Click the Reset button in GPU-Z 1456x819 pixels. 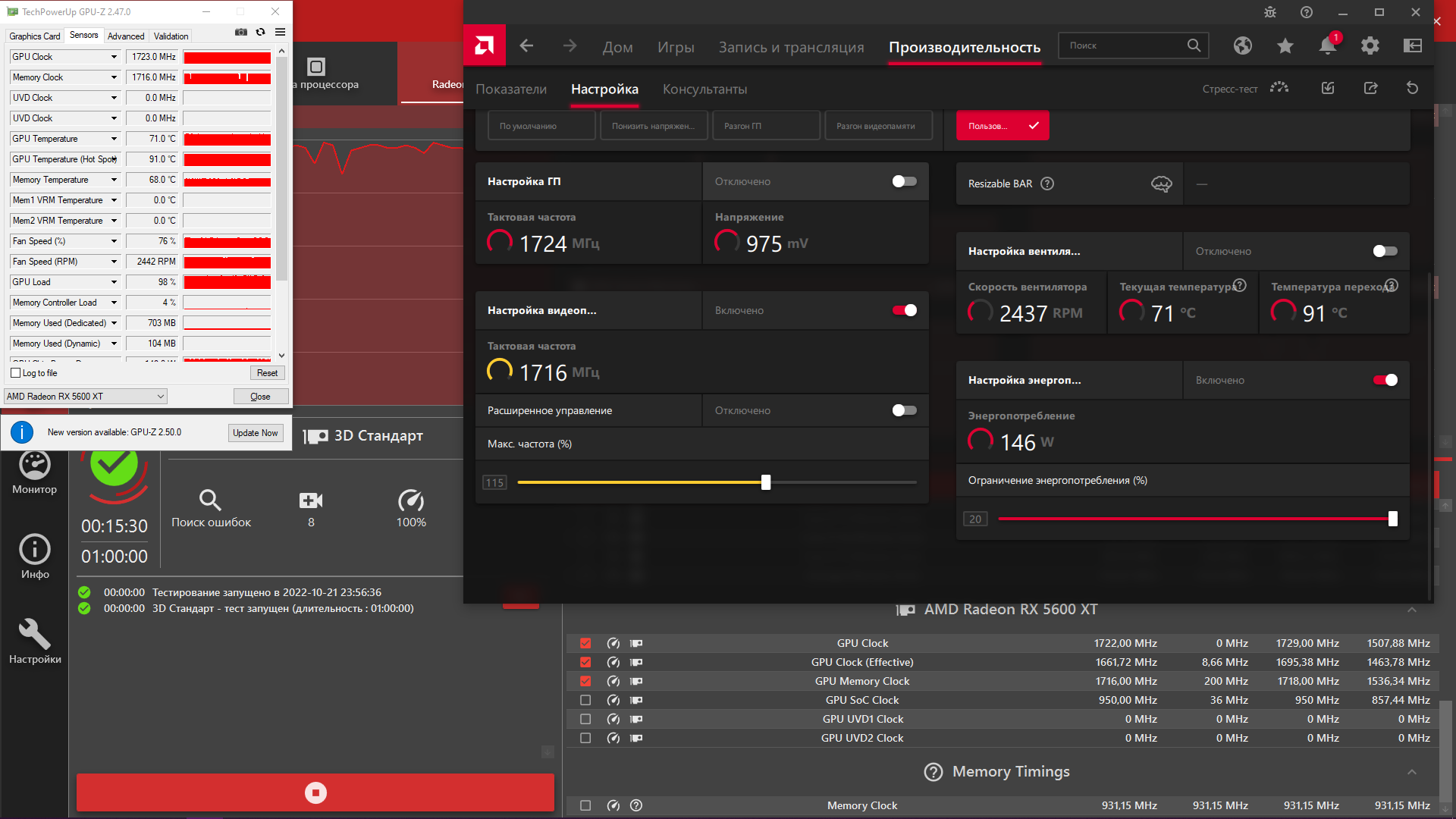[267, 373]
